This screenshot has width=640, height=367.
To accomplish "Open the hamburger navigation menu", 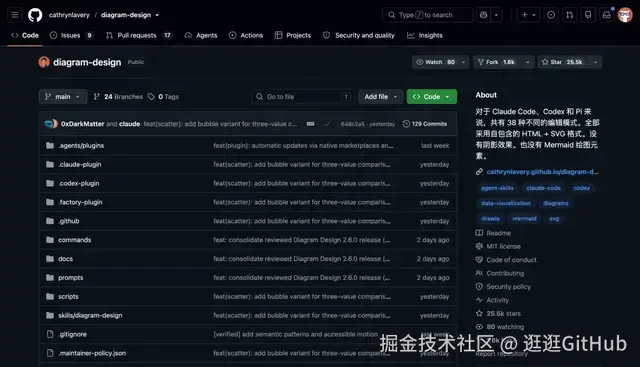I will coord(15,15).
